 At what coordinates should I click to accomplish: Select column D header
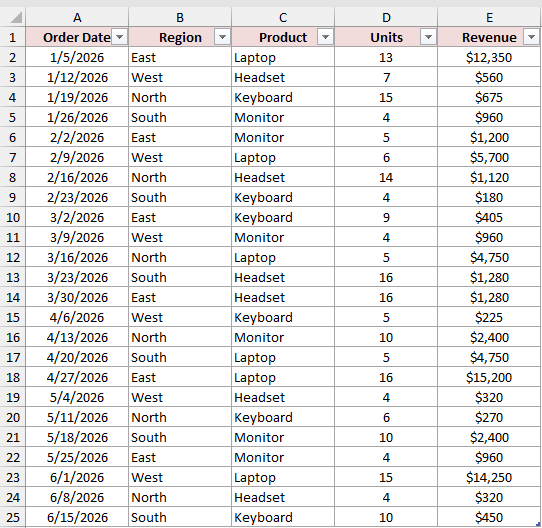tap(386, 17)
